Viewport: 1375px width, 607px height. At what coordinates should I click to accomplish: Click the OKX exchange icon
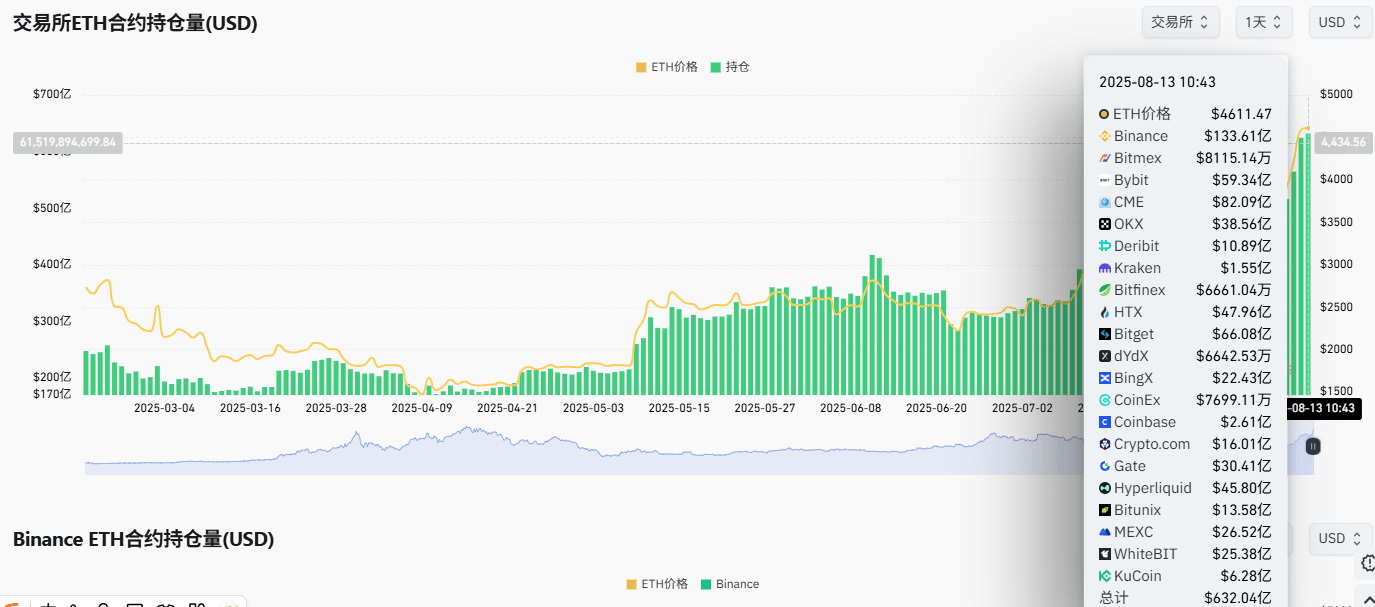pos(1103,223)
